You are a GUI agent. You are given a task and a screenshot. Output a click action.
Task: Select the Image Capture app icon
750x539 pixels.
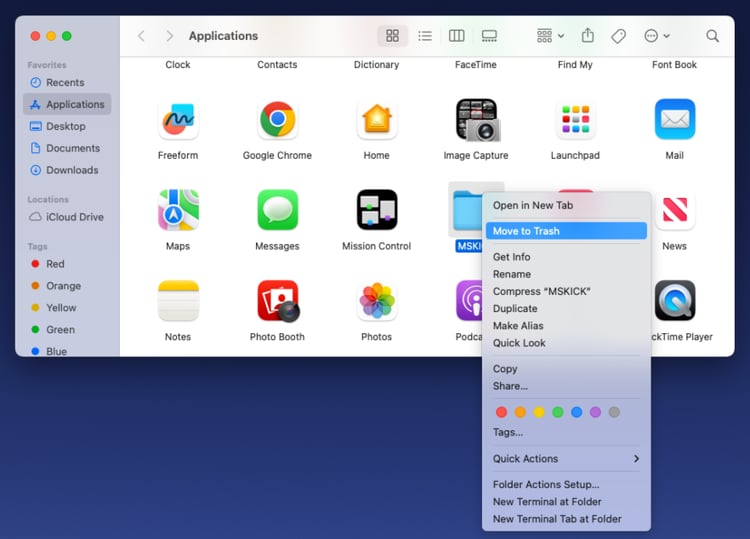click(x=477, y=120)
